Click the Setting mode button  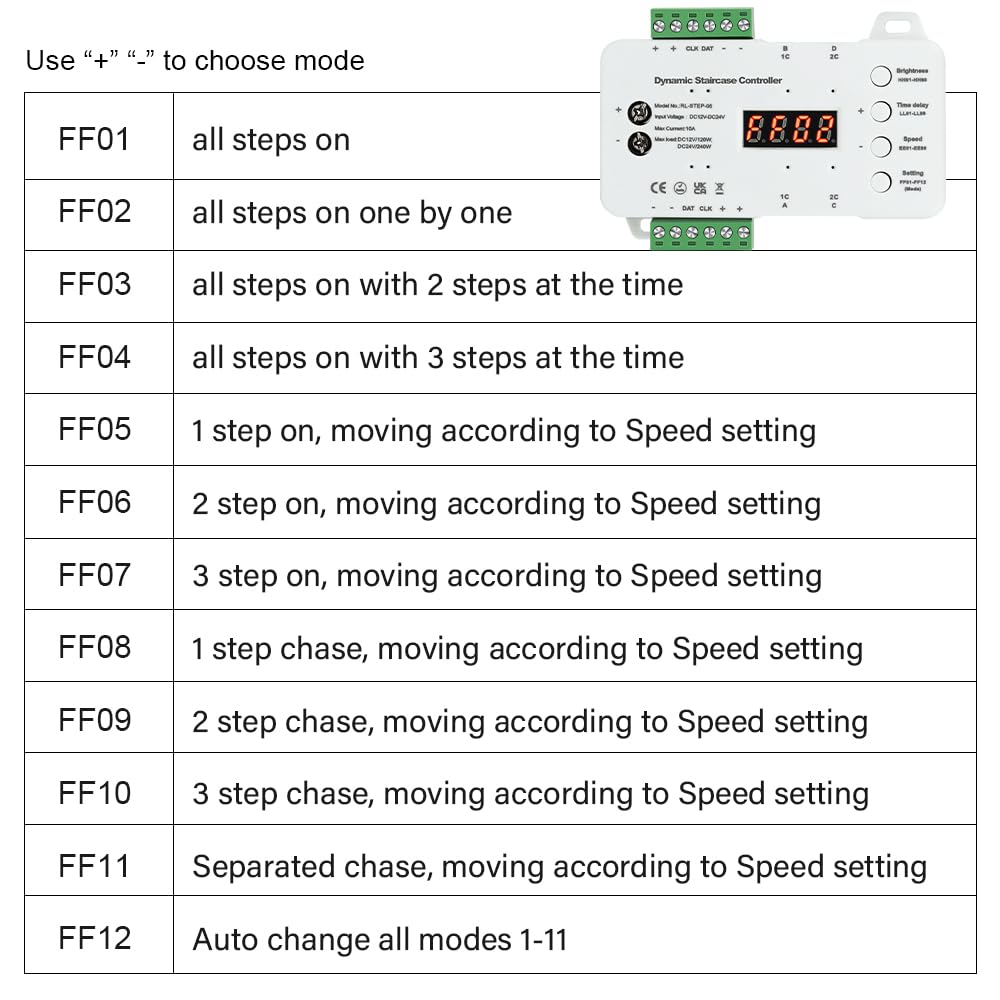pos(880,182)
